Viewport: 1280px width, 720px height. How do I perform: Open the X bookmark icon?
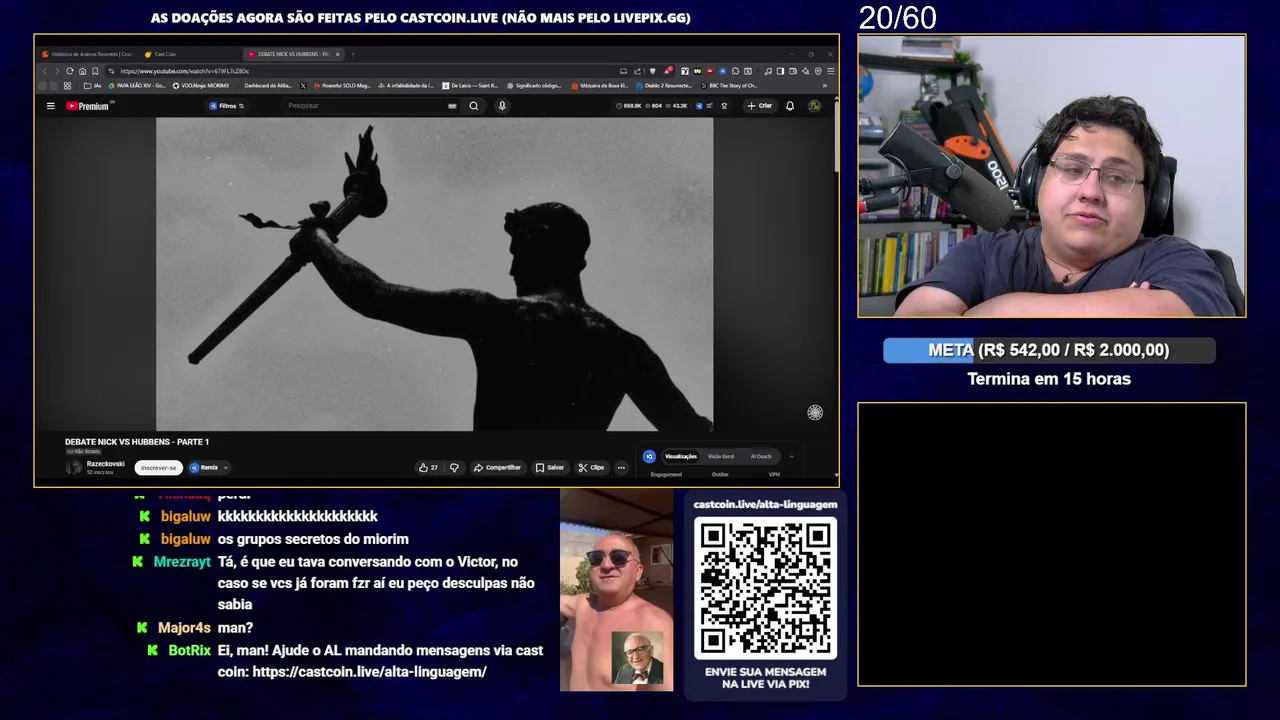point(303,86)
